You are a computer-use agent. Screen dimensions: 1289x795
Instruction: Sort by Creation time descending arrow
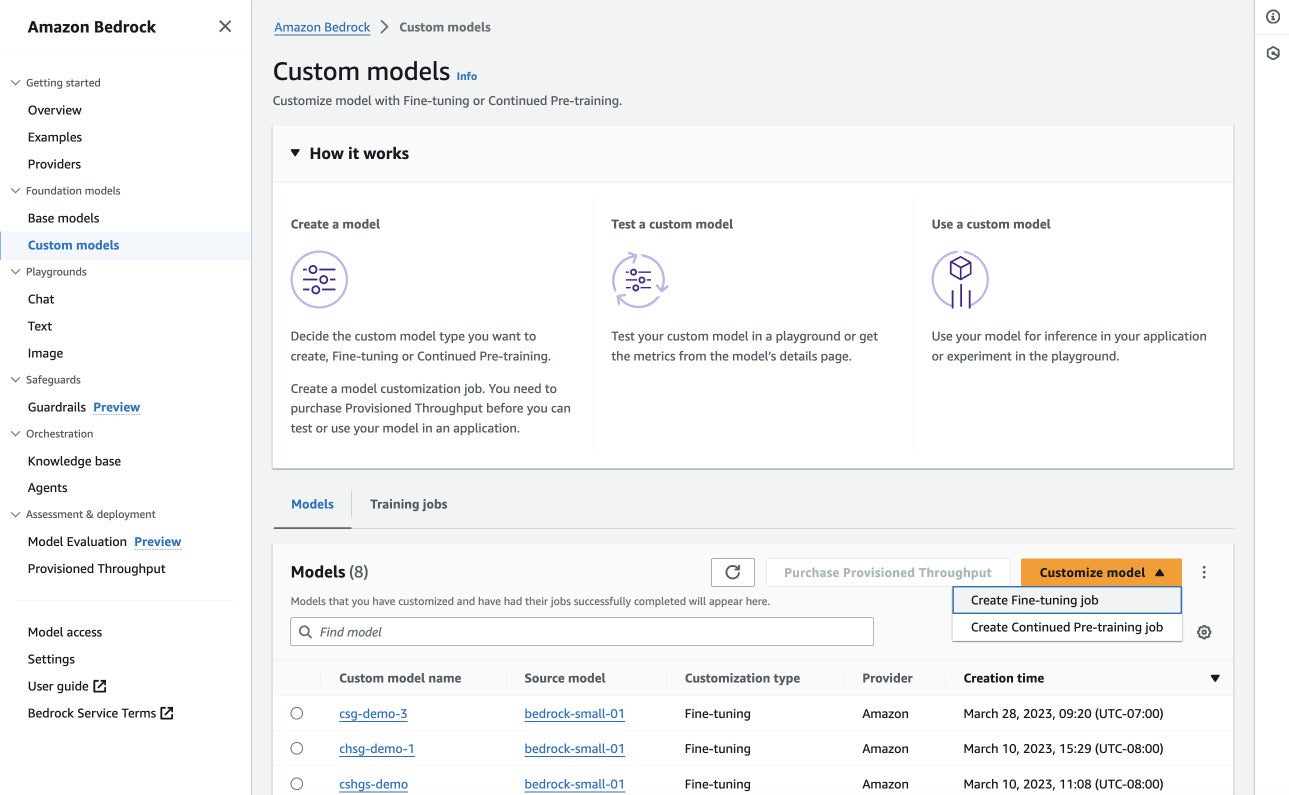point(1215,678)
